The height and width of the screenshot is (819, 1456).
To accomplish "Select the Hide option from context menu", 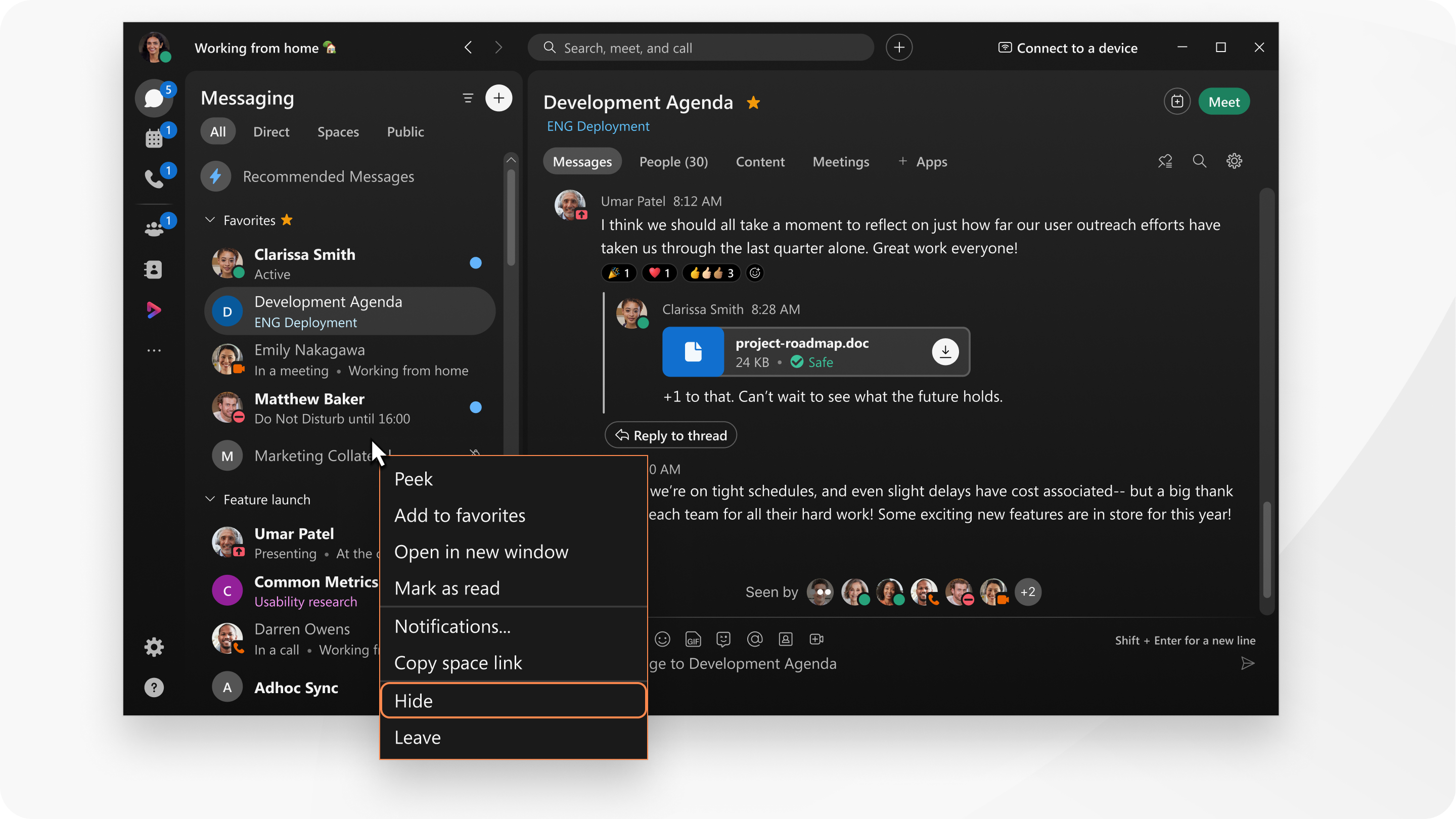I will coord(513,700).
